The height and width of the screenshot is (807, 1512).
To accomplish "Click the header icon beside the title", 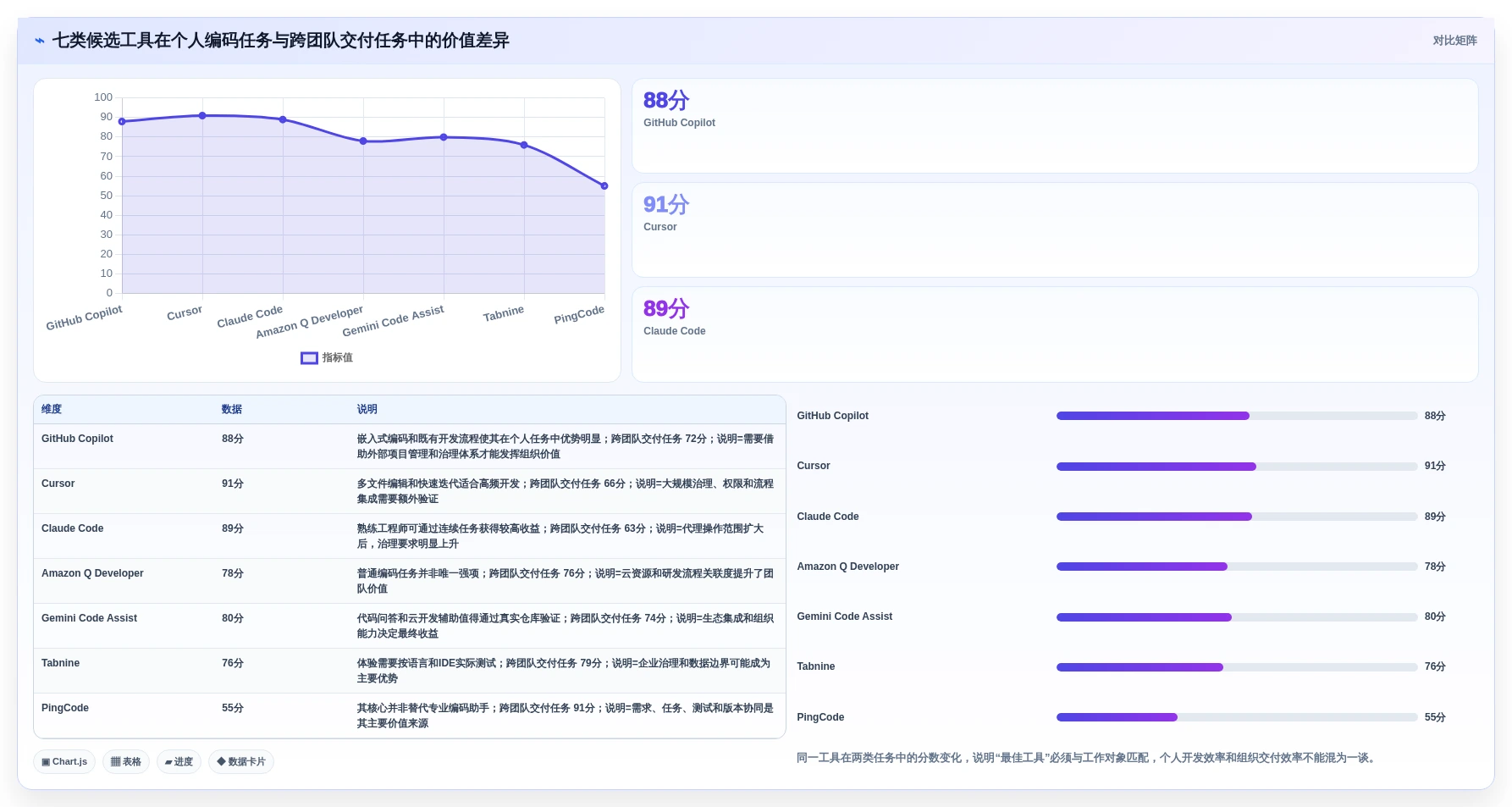I will point(40,41).
